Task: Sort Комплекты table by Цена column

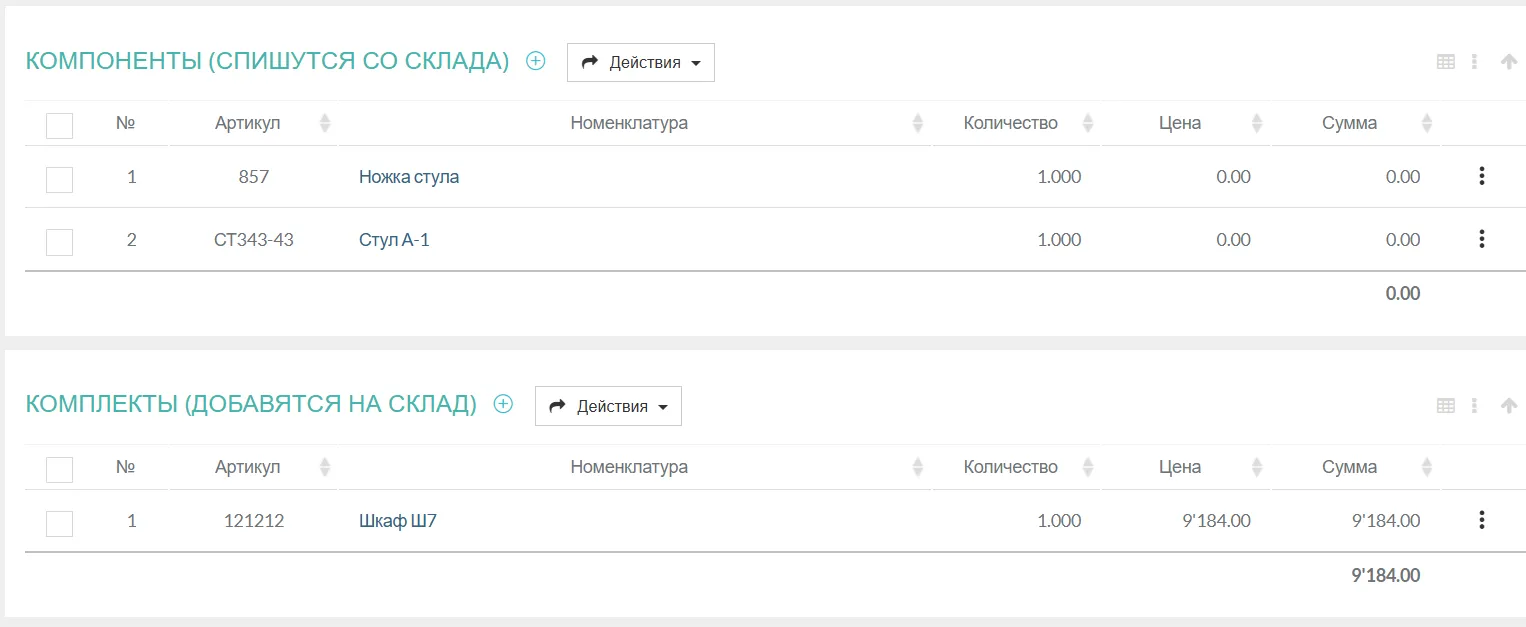Action: [1257, 467]
